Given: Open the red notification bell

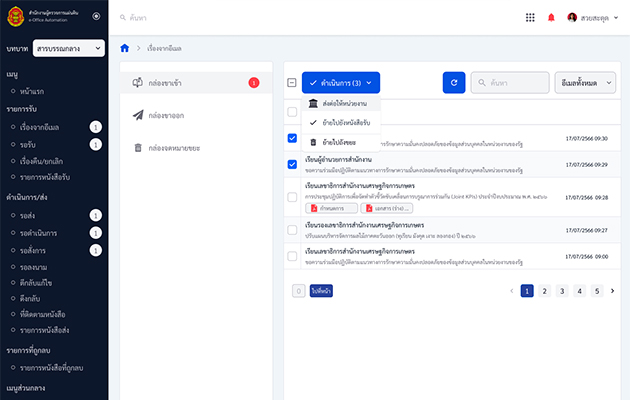Looking at the screenshot, I should (x=551, y=17).
